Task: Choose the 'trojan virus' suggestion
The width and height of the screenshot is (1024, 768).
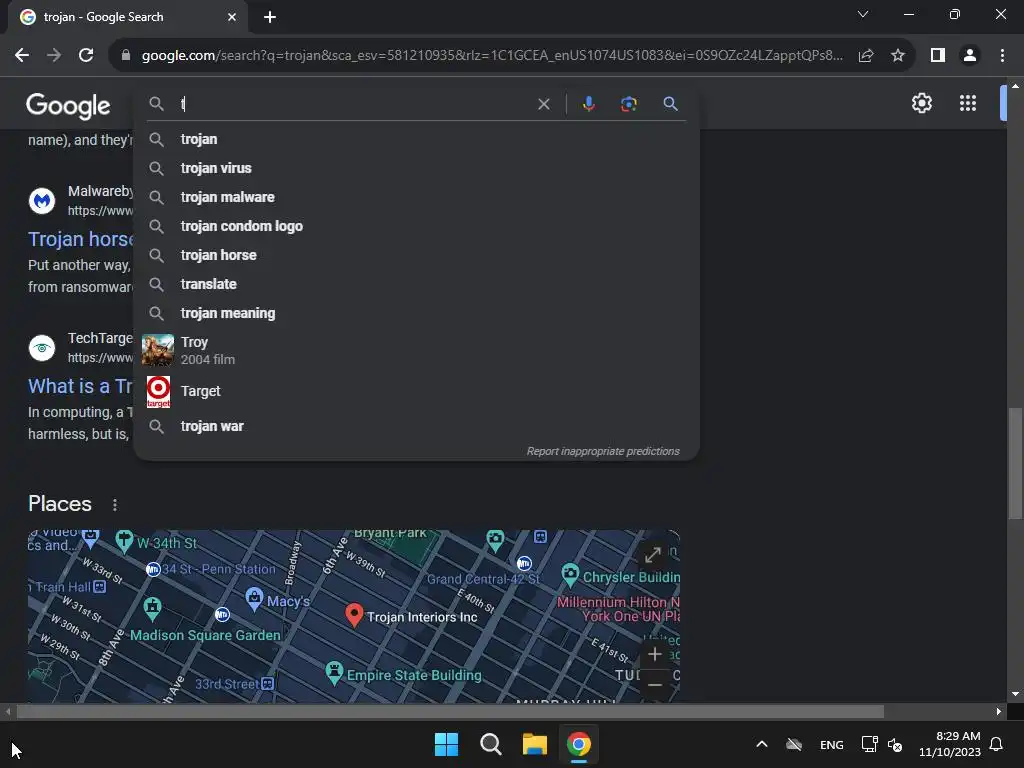Action: pos(416,168)
